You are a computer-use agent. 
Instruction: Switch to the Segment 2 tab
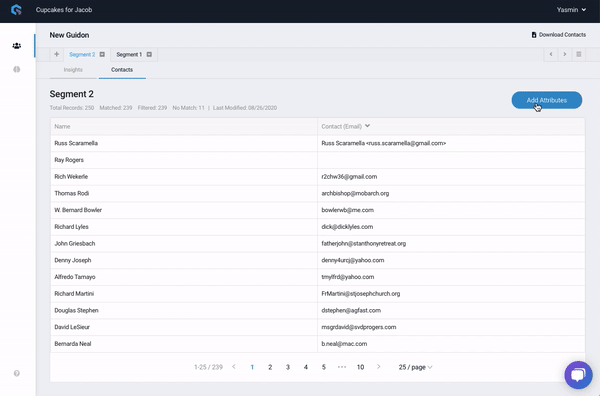(82, 54)
